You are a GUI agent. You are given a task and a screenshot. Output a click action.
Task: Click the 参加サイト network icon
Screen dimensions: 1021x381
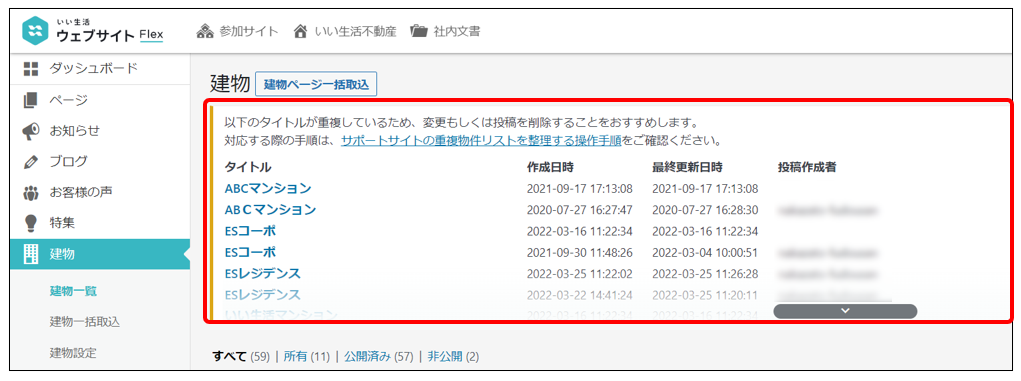(204, 31)
